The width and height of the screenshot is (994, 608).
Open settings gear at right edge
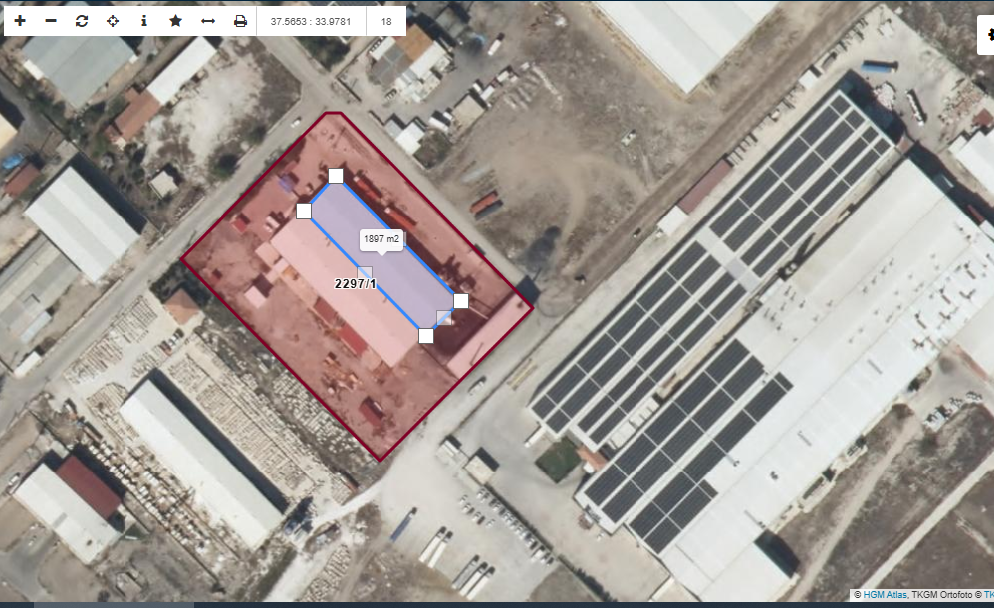987,35
